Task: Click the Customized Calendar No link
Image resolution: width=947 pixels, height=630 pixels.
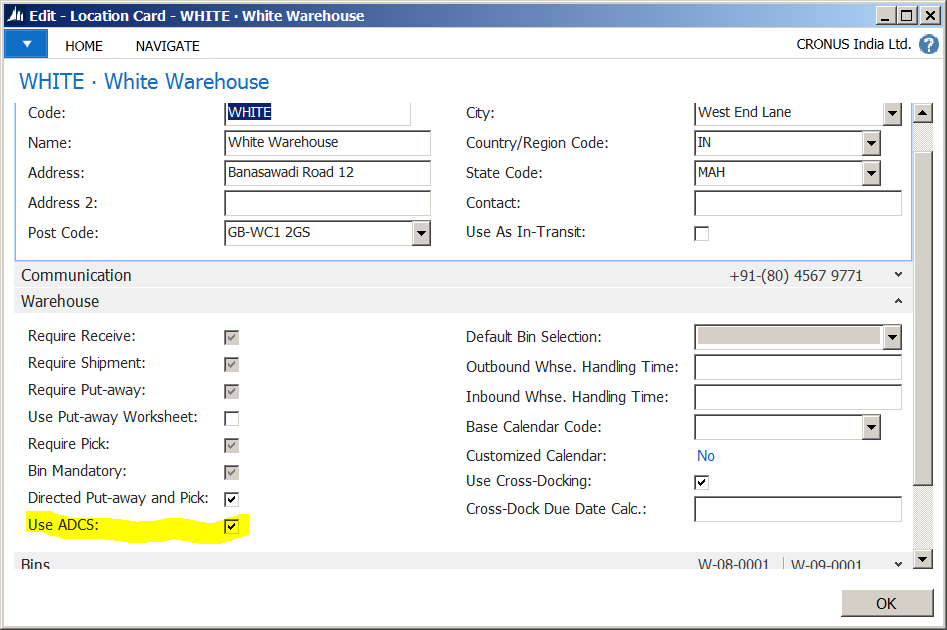Action: tap(705, 456)
